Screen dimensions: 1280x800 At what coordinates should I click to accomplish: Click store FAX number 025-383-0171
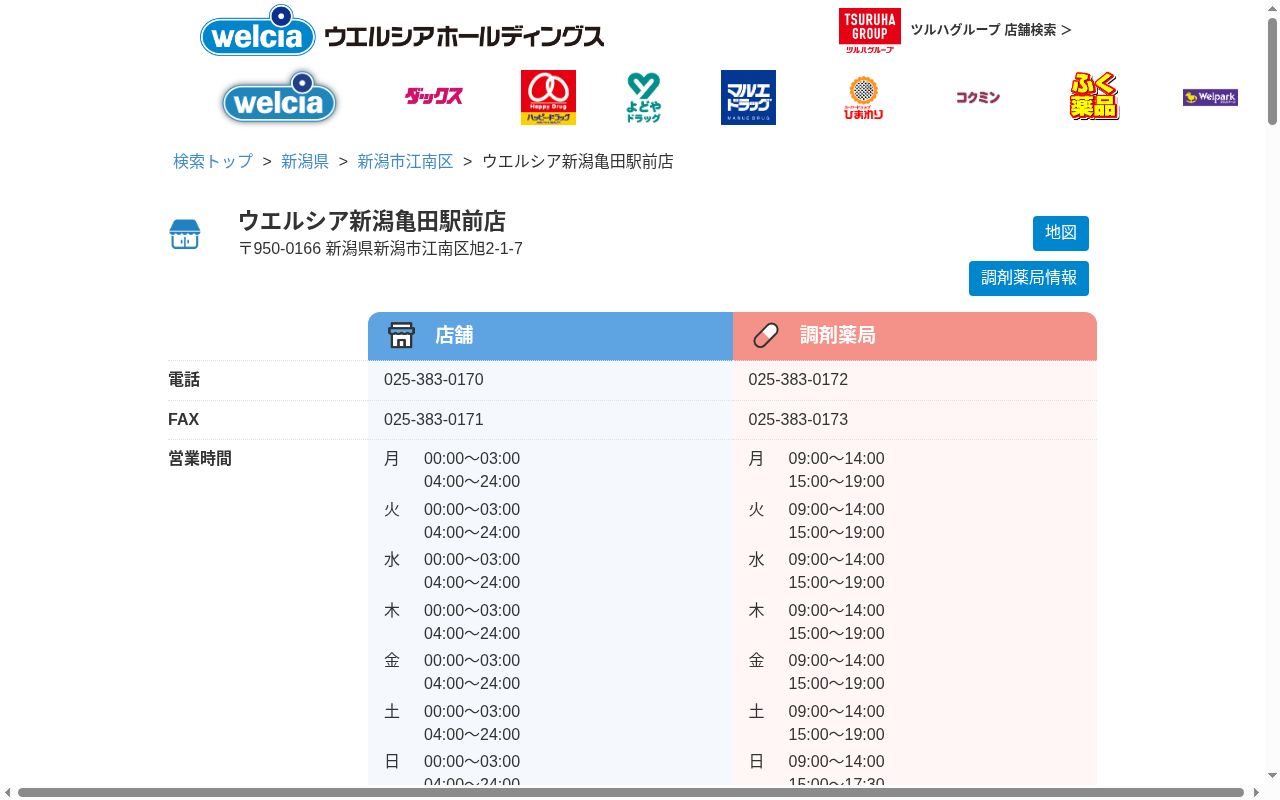pos(434,420)
